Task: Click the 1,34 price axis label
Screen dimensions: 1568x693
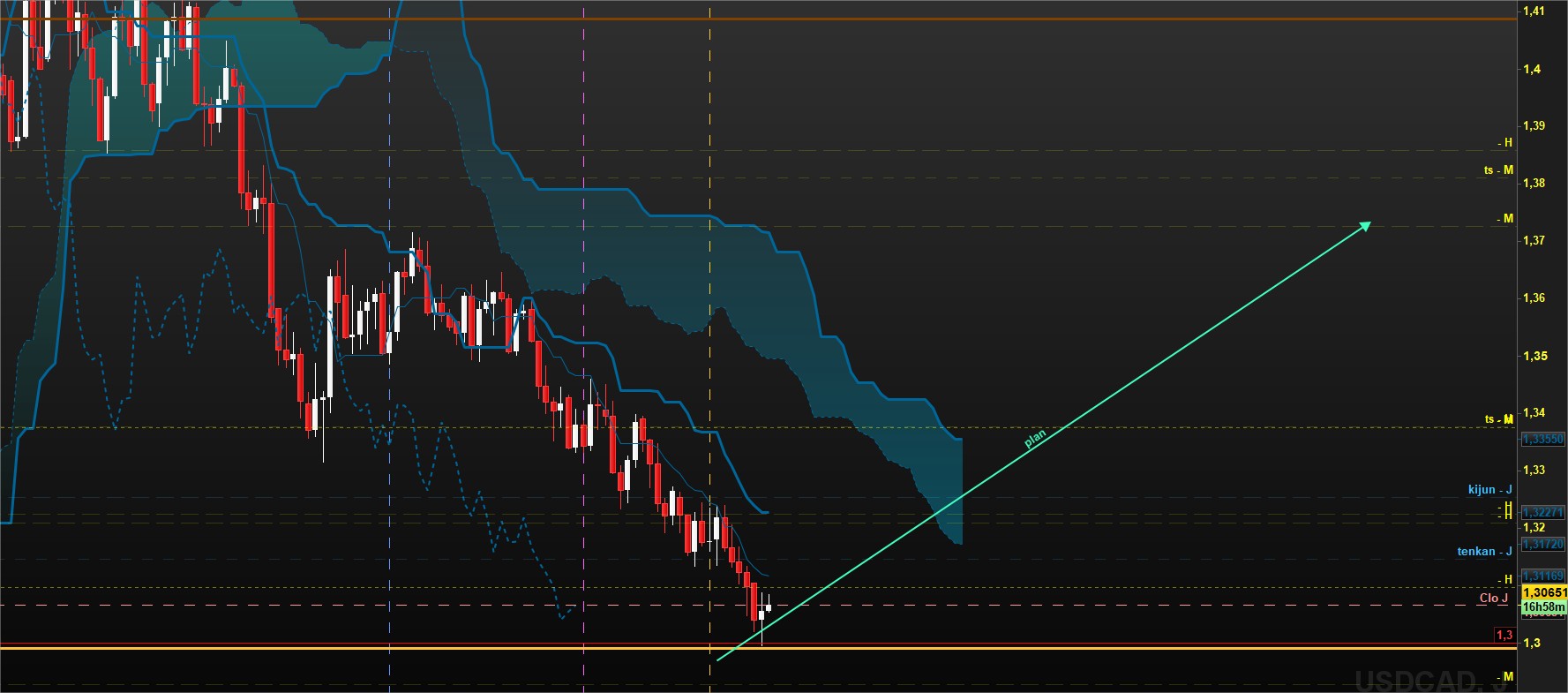Action: [1534, 413]
